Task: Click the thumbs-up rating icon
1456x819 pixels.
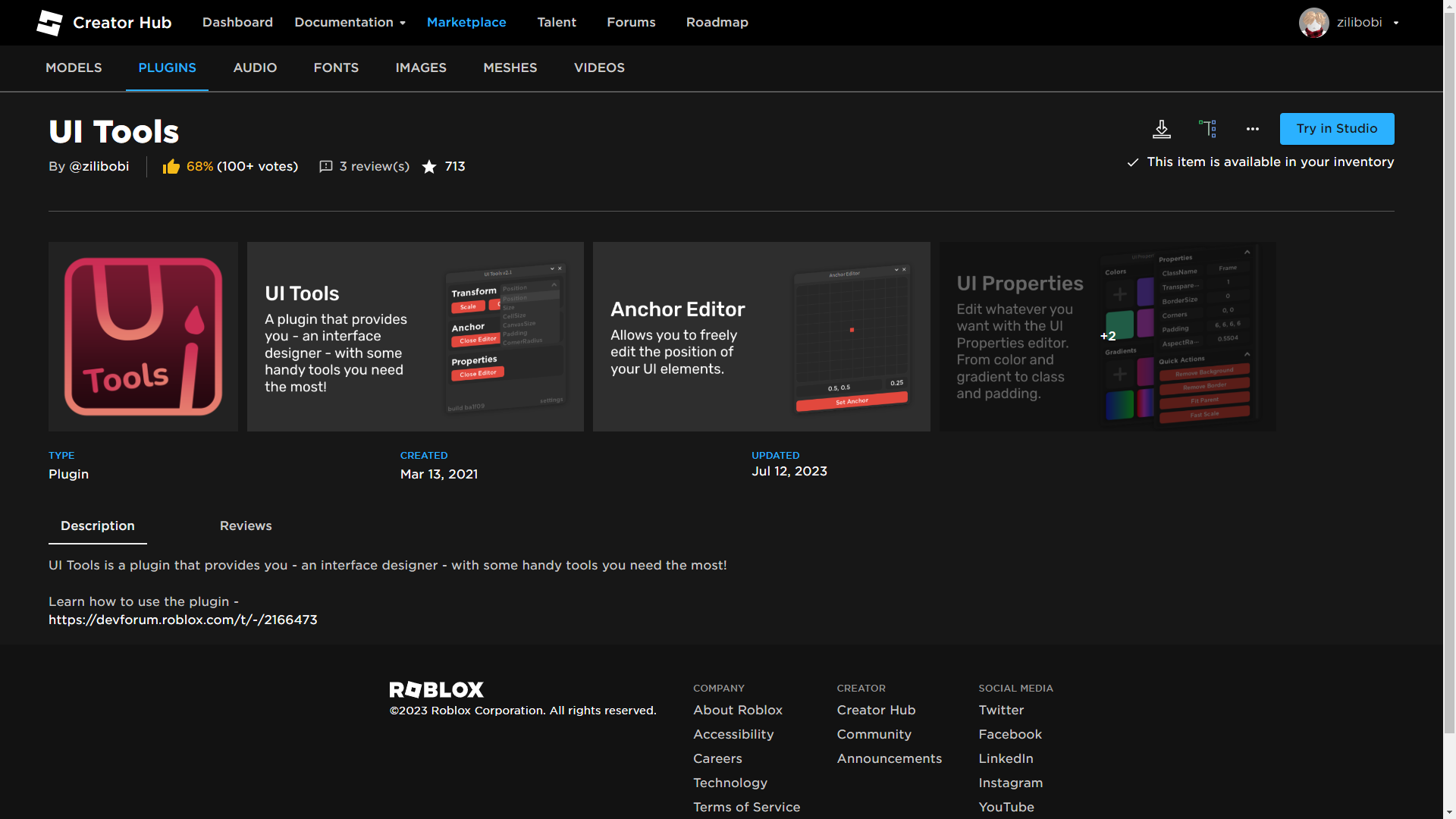Action: [x=170, y=166]
